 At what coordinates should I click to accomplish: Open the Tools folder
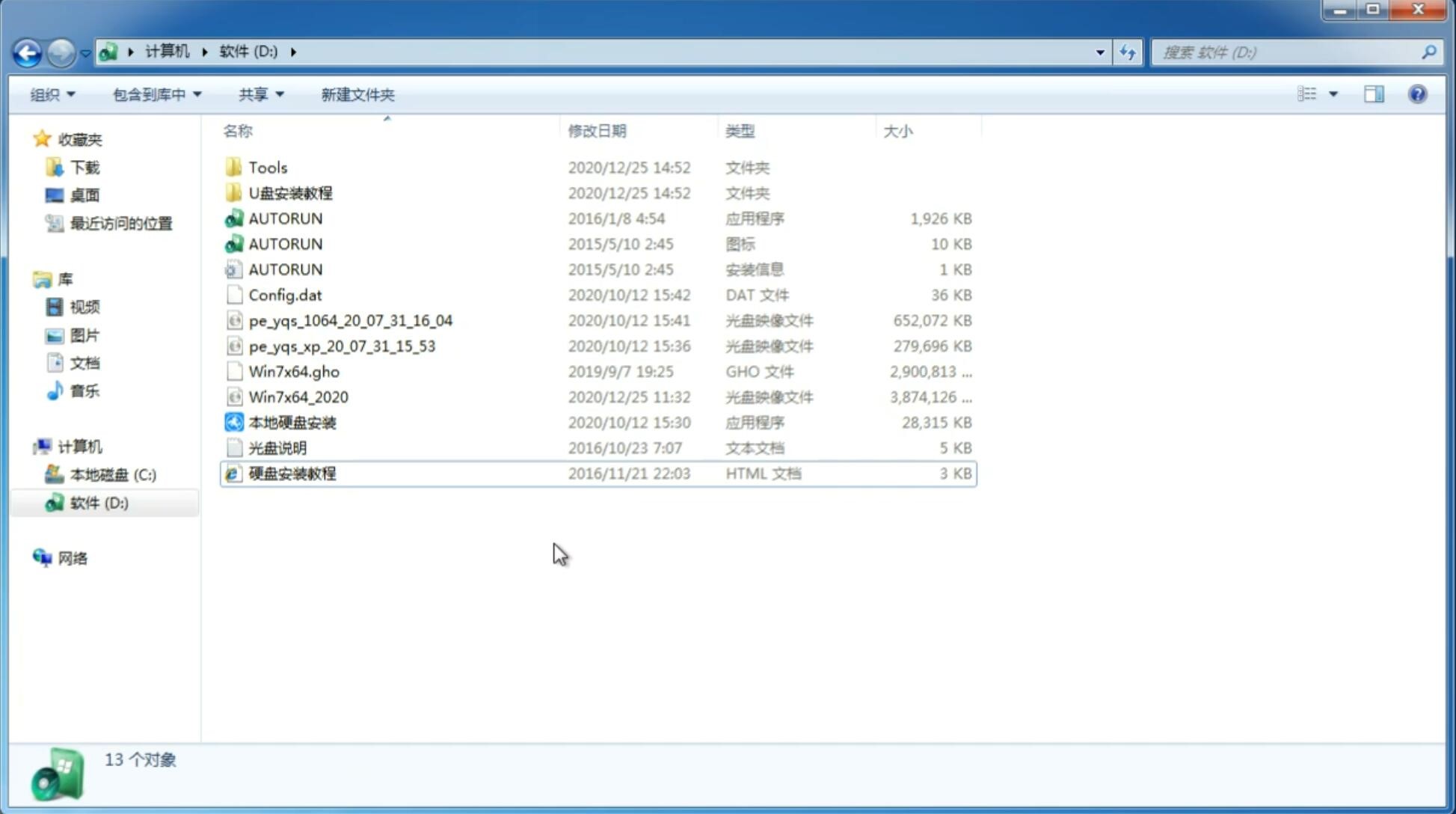(266, 167)
